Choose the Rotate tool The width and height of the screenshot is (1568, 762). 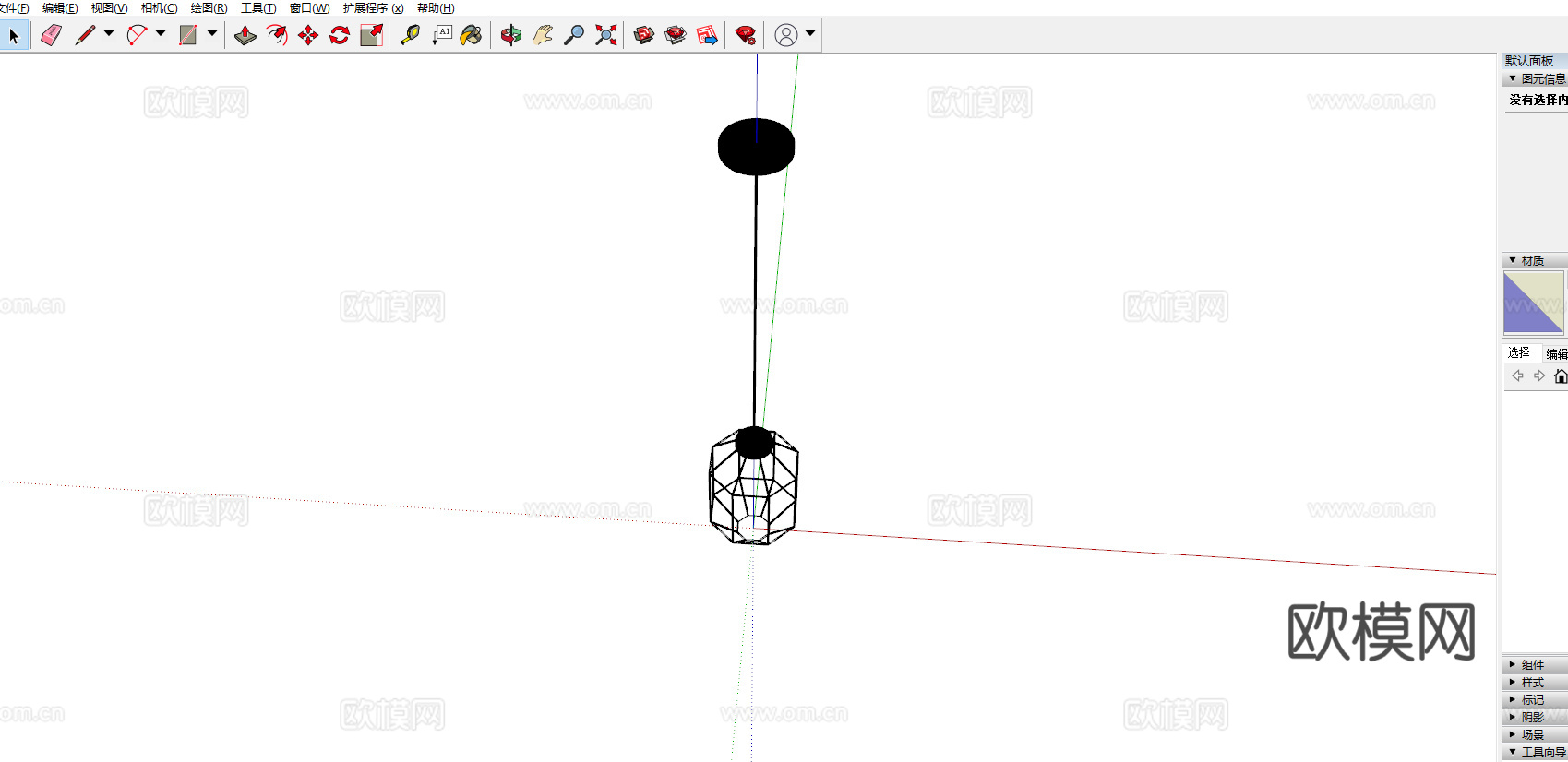340,35
